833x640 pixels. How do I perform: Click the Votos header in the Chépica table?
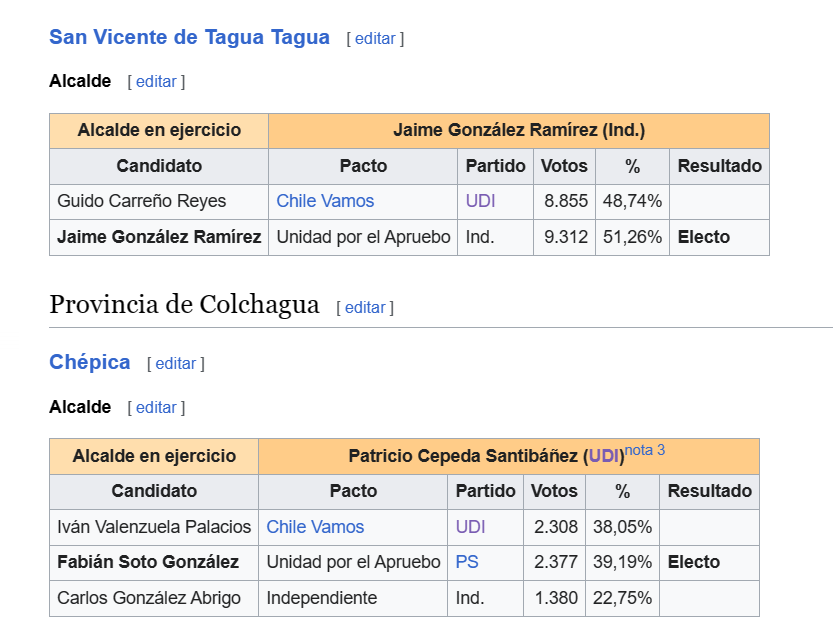click(554, 491)
